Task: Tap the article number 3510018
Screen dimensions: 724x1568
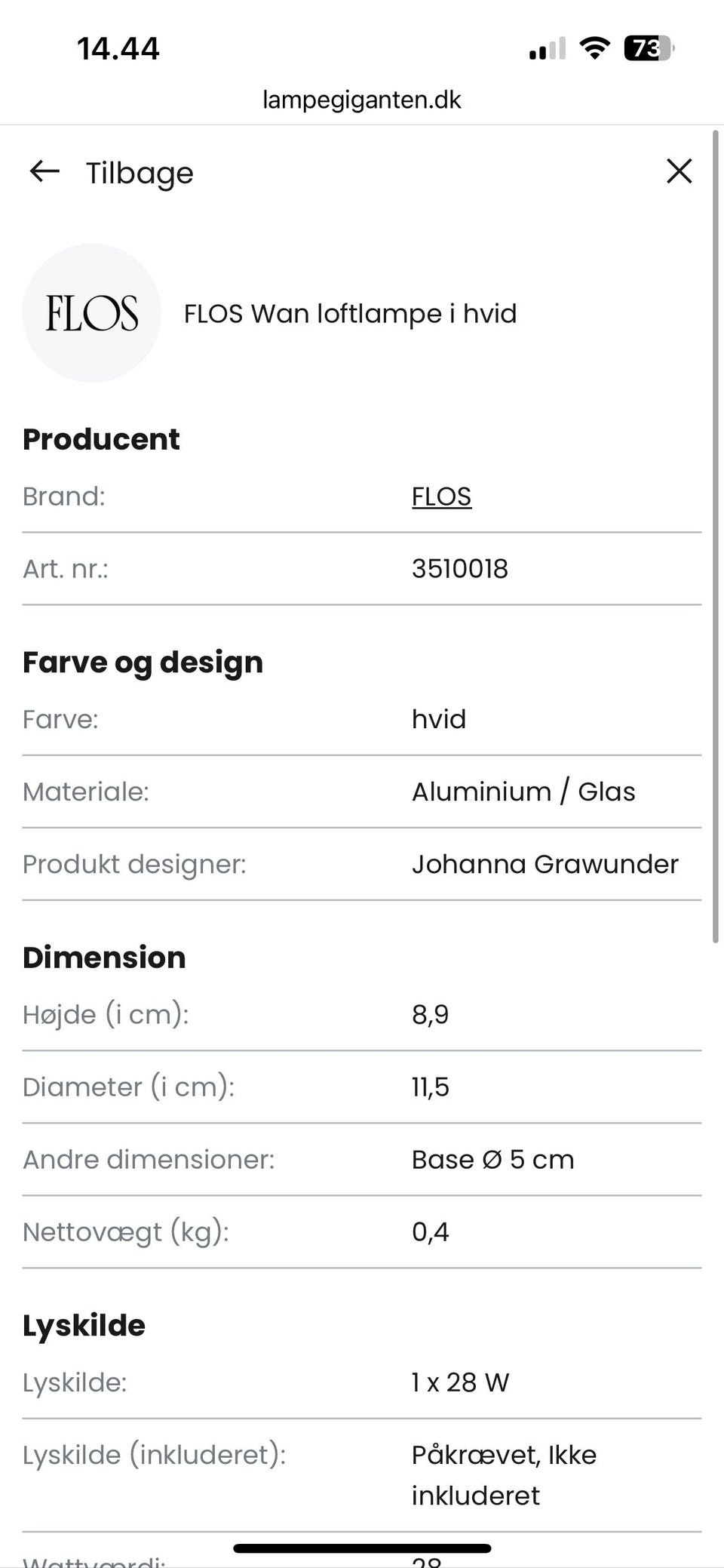Action: tap(459, 569)
